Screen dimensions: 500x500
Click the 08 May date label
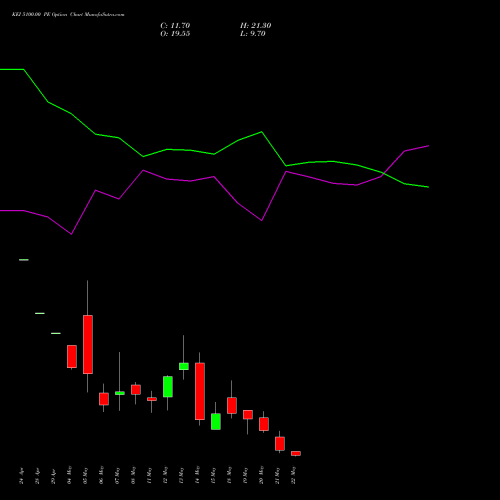click(134, 475)
